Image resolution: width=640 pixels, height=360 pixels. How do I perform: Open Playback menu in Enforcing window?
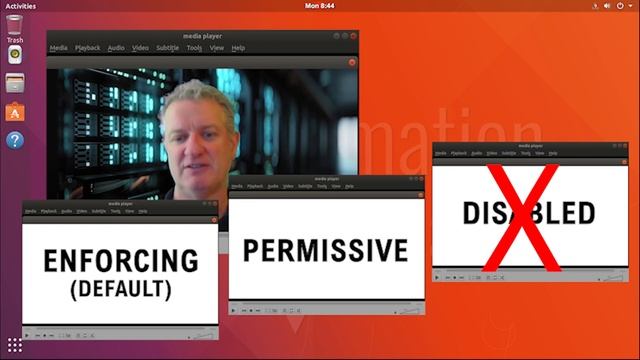pyautogui.click(x=49, y=211)
